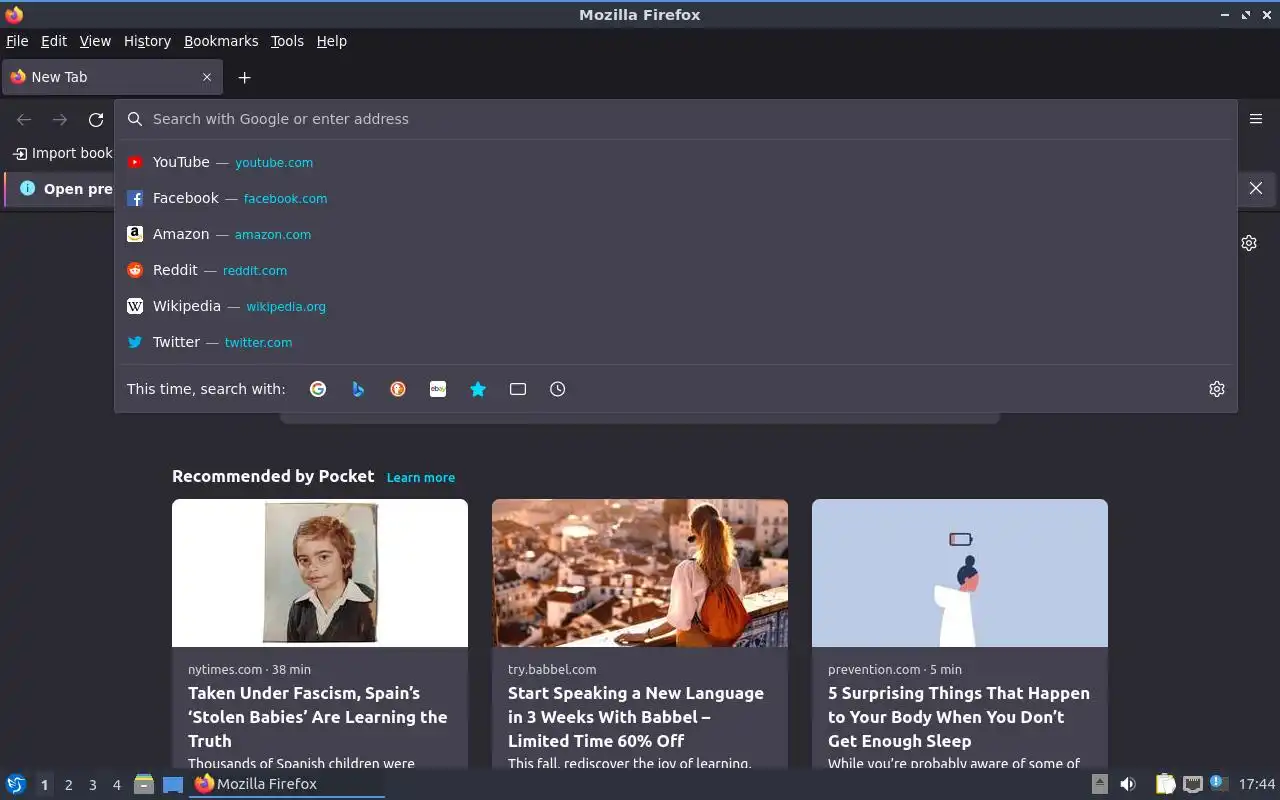This screenshot has height=800, width=1280.
Task: Open the Firefox hamburger application menu
Action: (1256, 118)
